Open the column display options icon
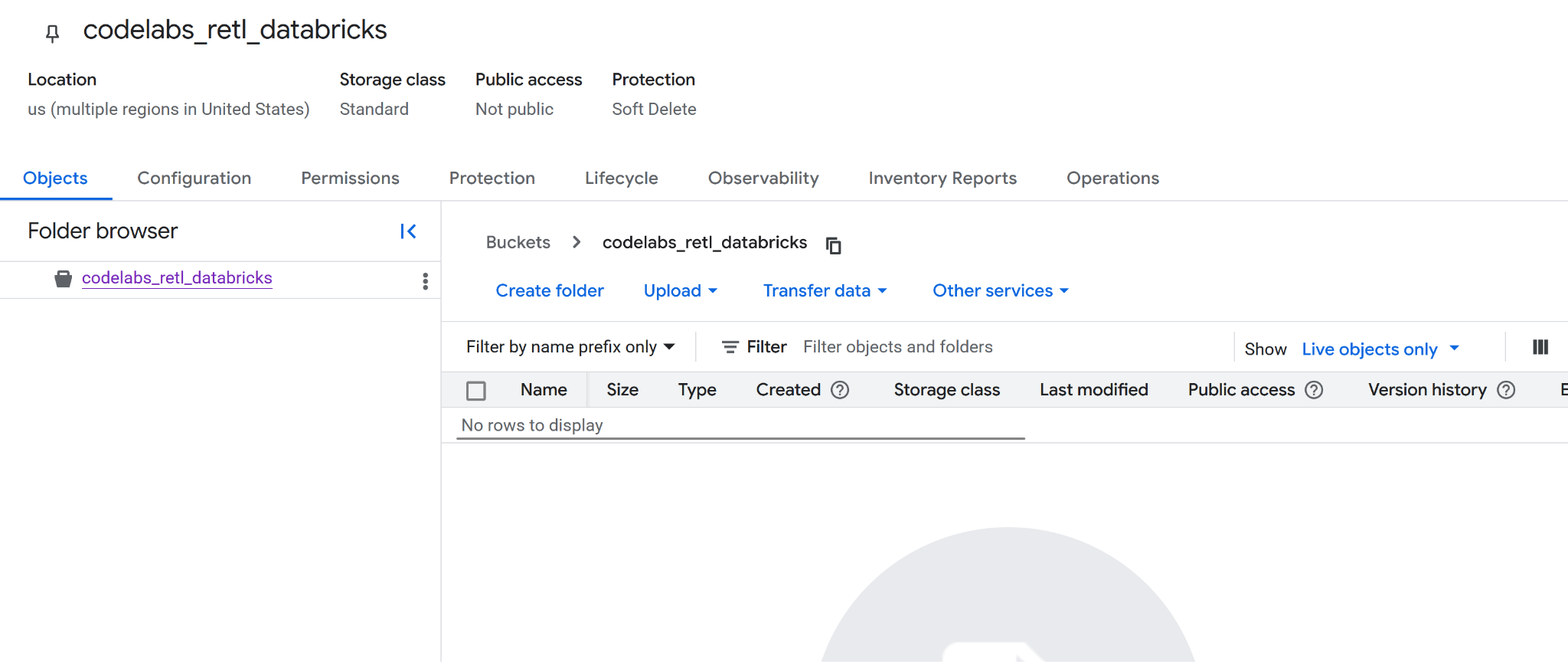1568x662 pixels. 1540,347
